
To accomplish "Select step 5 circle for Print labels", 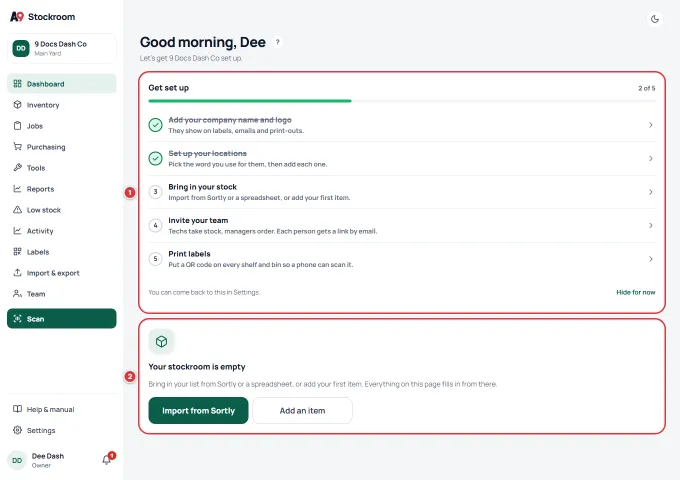I will (x=155, y=259).
